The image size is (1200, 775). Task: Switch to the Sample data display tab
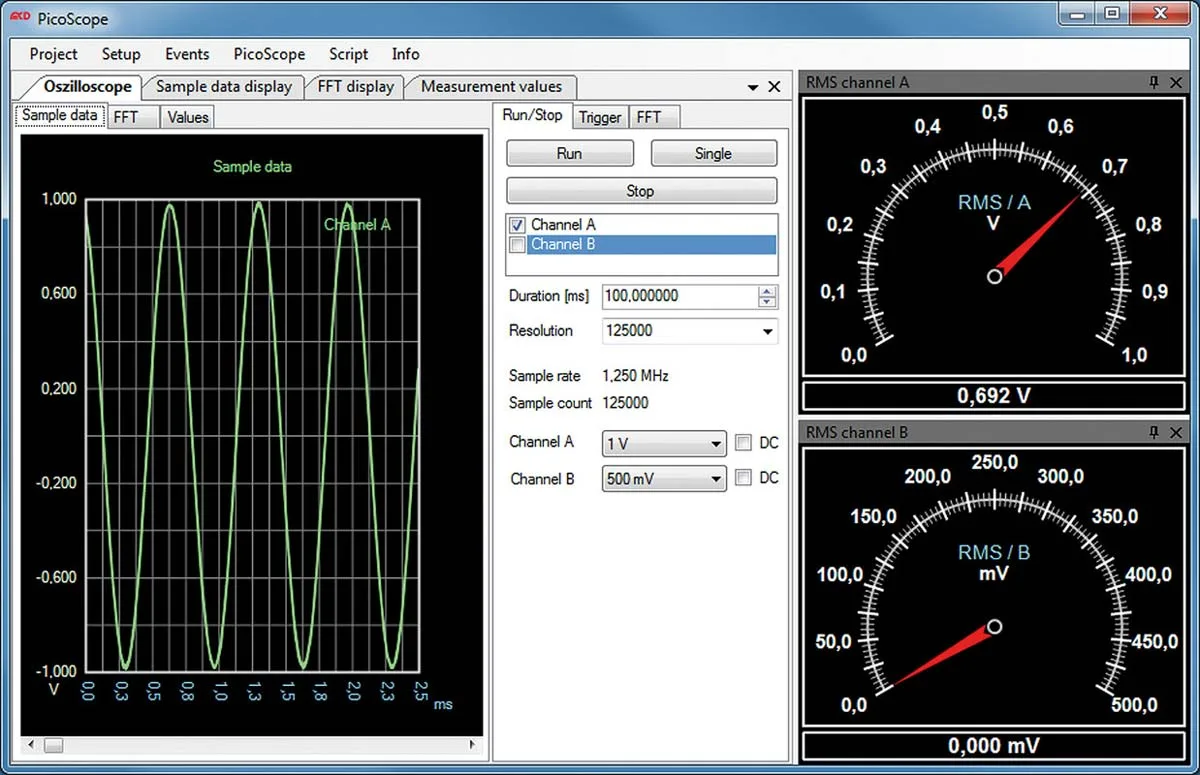coord(224,87)
